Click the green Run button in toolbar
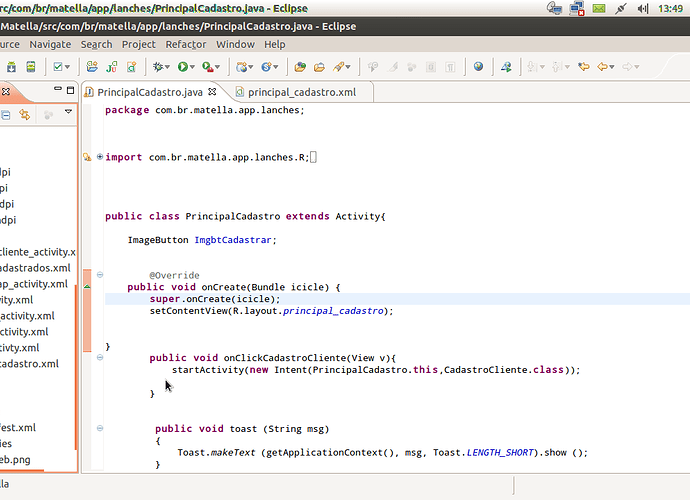690x500 pixels. point(184,67)
